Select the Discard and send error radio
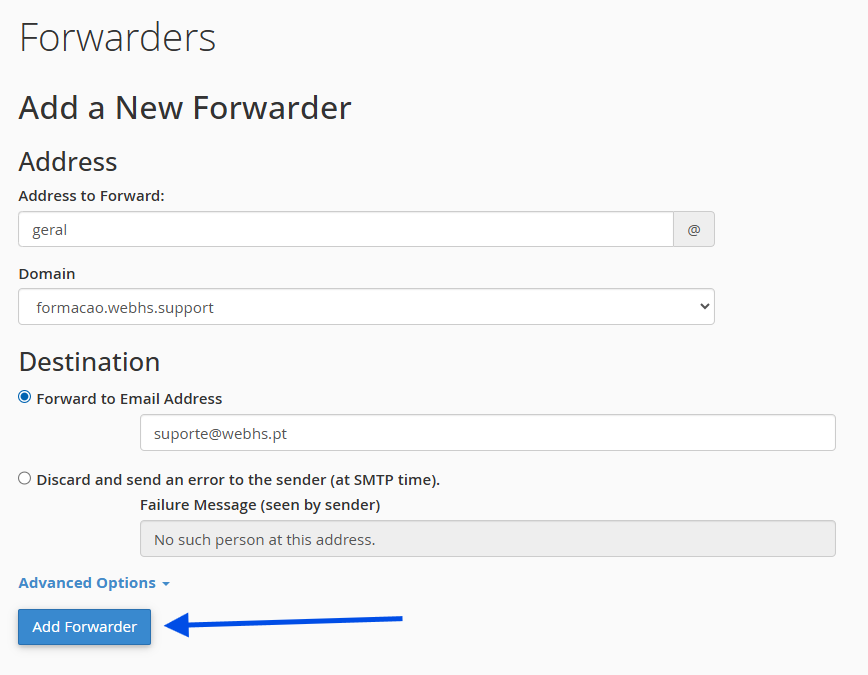This screenshot has height=675, width=868. (x=25, y=478)
